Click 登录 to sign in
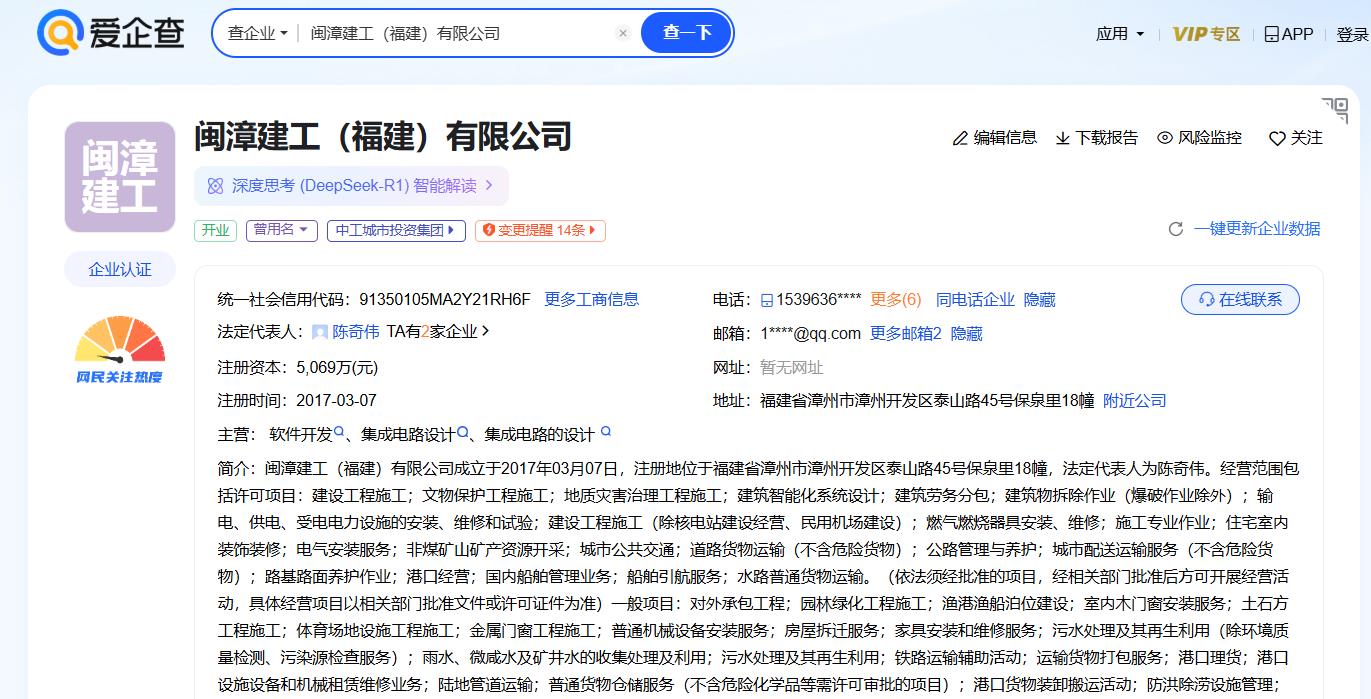 1352,34
